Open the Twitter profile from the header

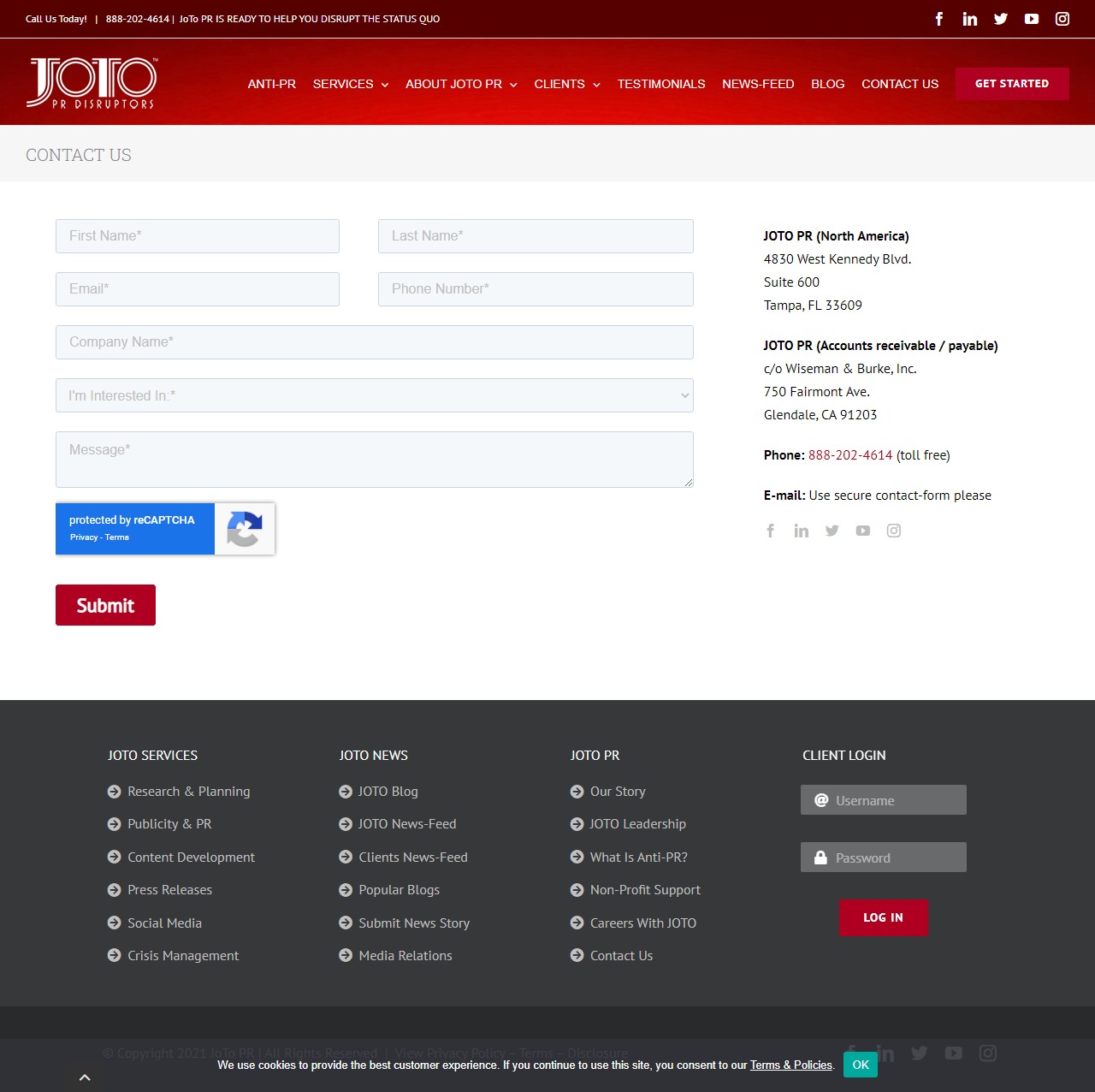(1001, 18)
